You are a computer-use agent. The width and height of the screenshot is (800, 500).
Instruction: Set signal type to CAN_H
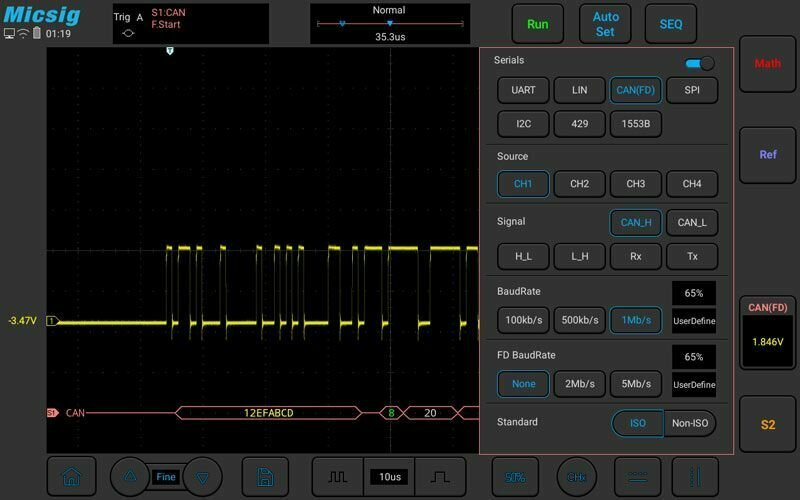coord(636,222)
